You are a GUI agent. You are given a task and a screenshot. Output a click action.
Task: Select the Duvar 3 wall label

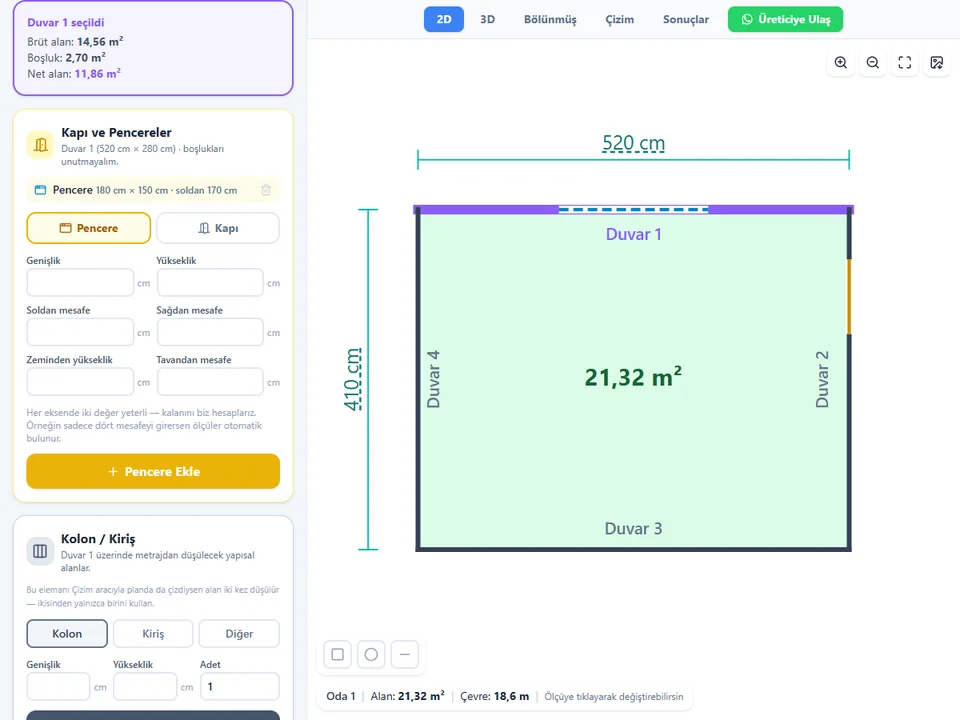tap(634, 529)
